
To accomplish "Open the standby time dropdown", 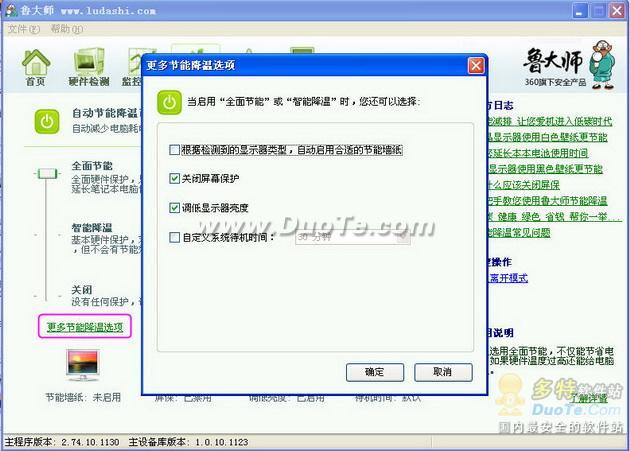I will click(353, 238).
